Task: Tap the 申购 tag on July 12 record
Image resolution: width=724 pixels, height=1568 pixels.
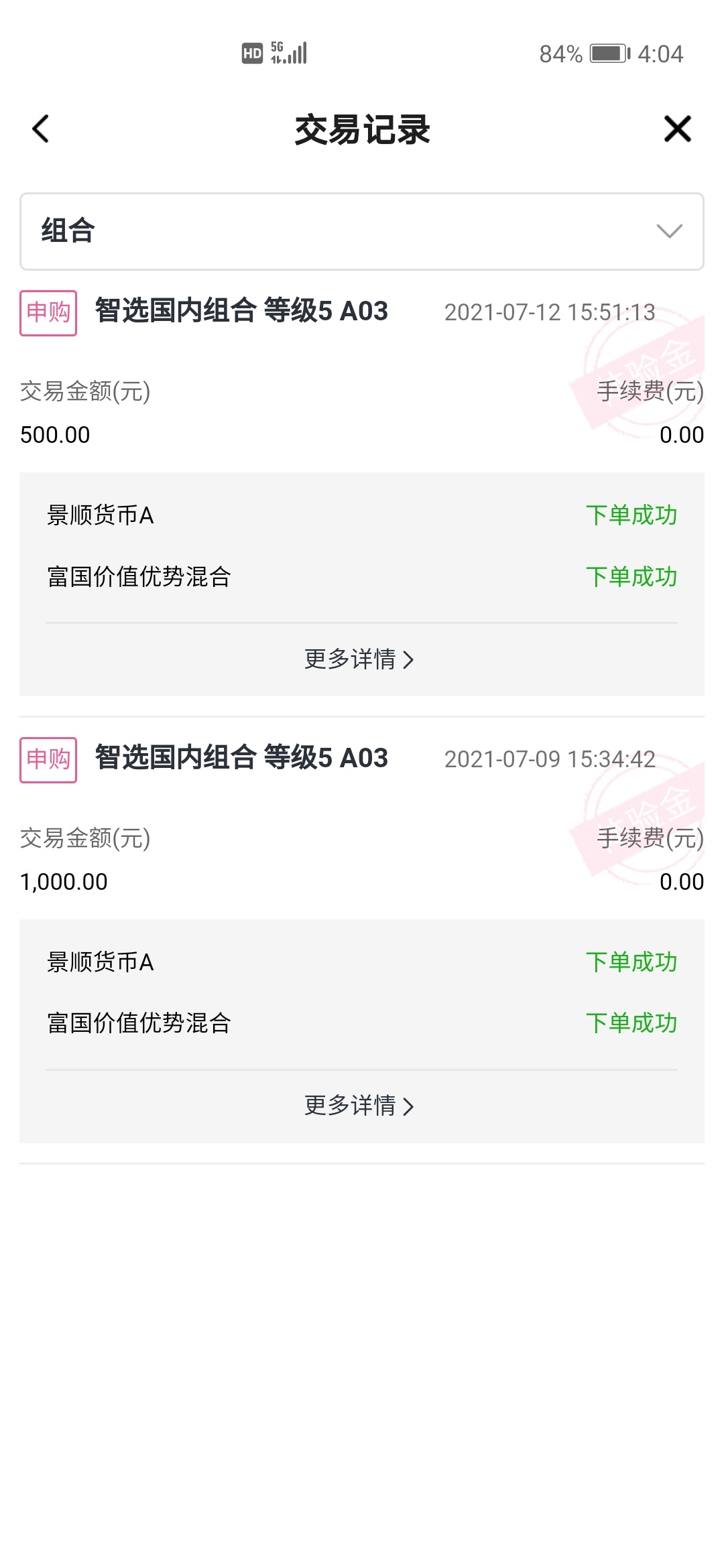Action: point(48,313)
